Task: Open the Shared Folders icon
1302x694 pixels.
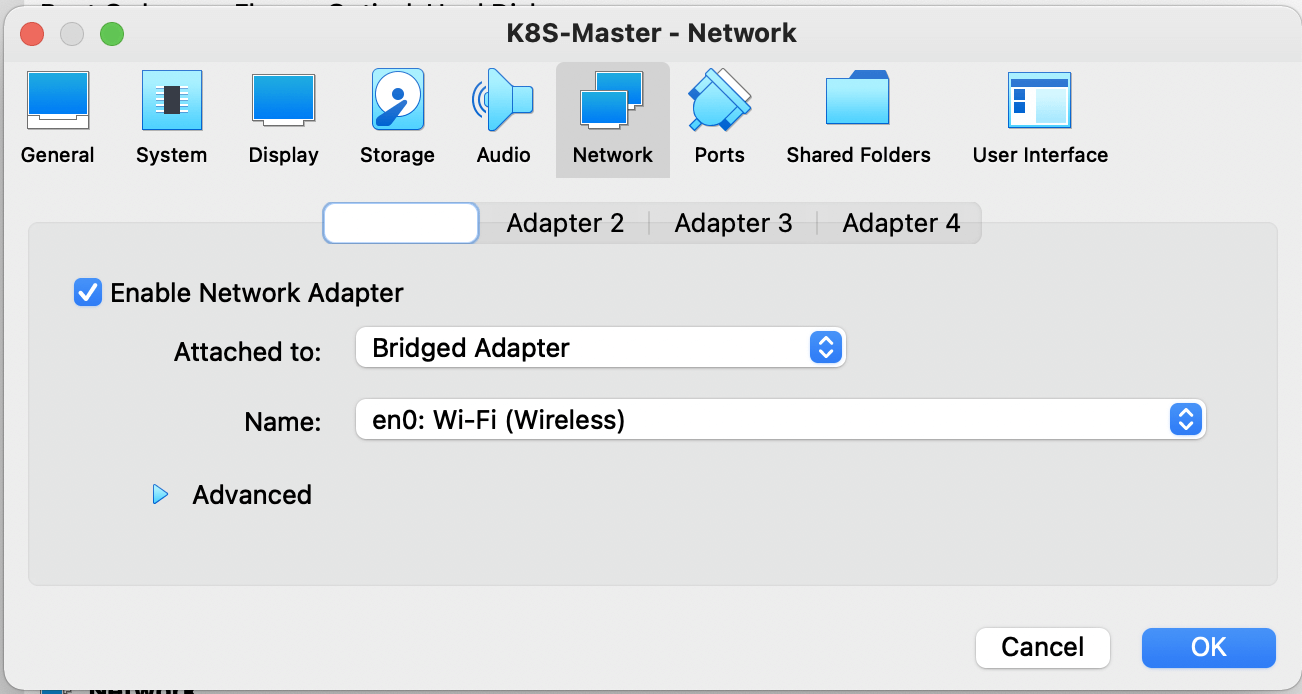Action: pos(857,101)
